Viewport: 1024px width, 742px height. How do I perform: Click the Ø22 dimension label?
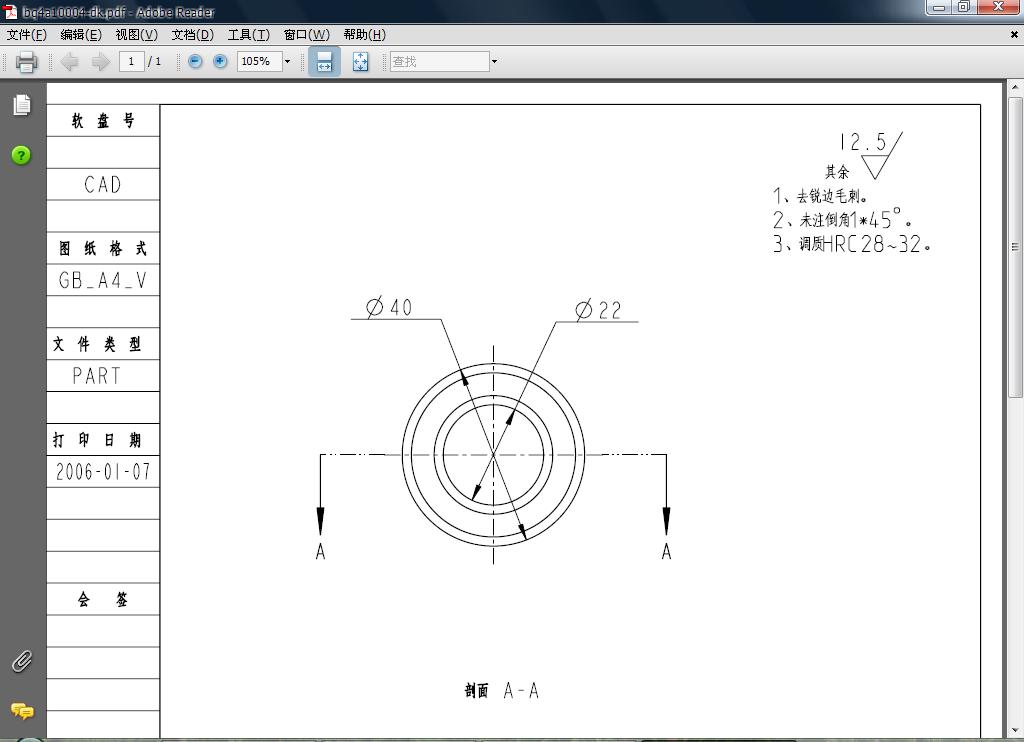(598, 310)
